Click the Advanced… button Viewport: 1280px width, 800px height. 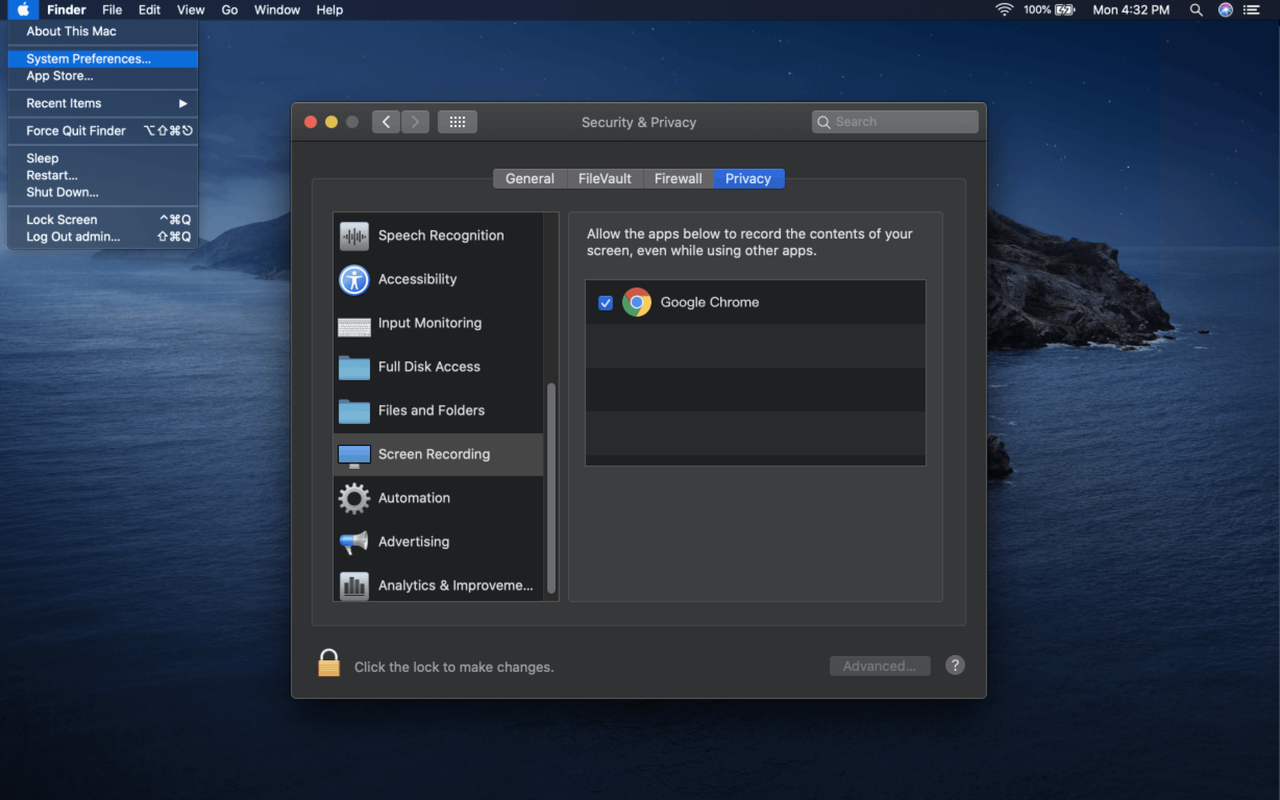pyautogui.click(x=879, y=666)
